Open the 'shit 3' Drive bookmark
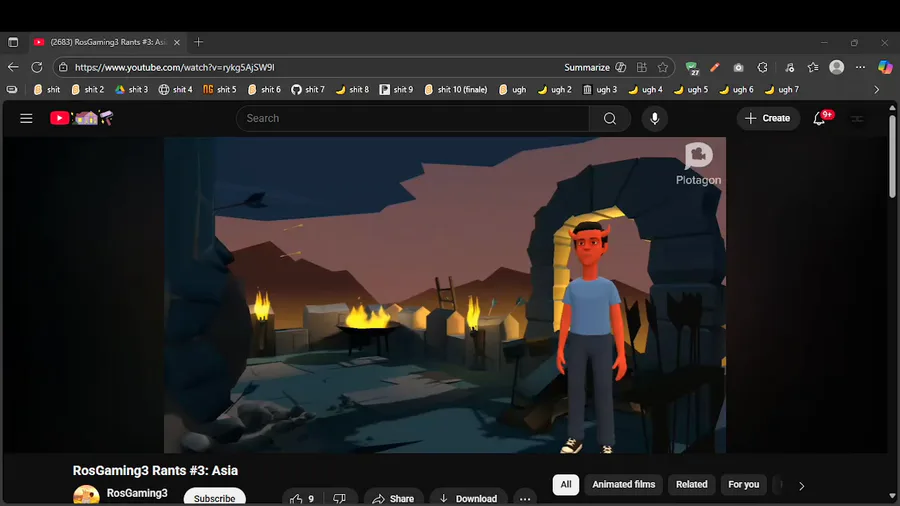Image resolution: width=900 pixels, height=506 pixels. [131, 89]
